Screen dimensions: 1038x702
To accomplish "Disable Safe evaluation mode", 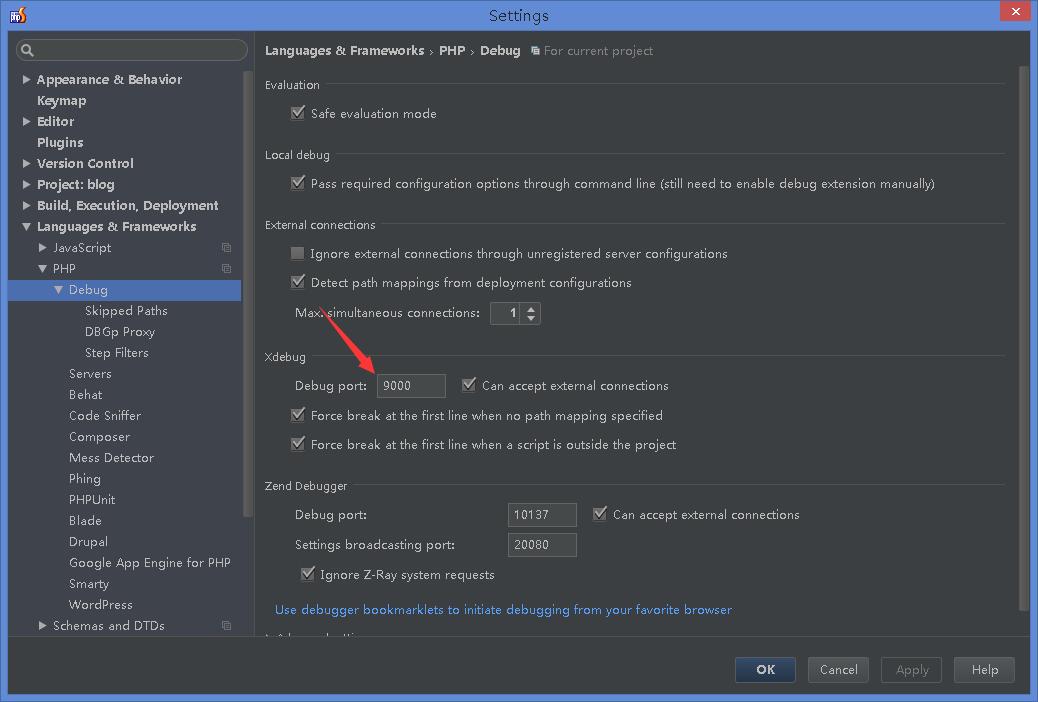I will 297,113.
